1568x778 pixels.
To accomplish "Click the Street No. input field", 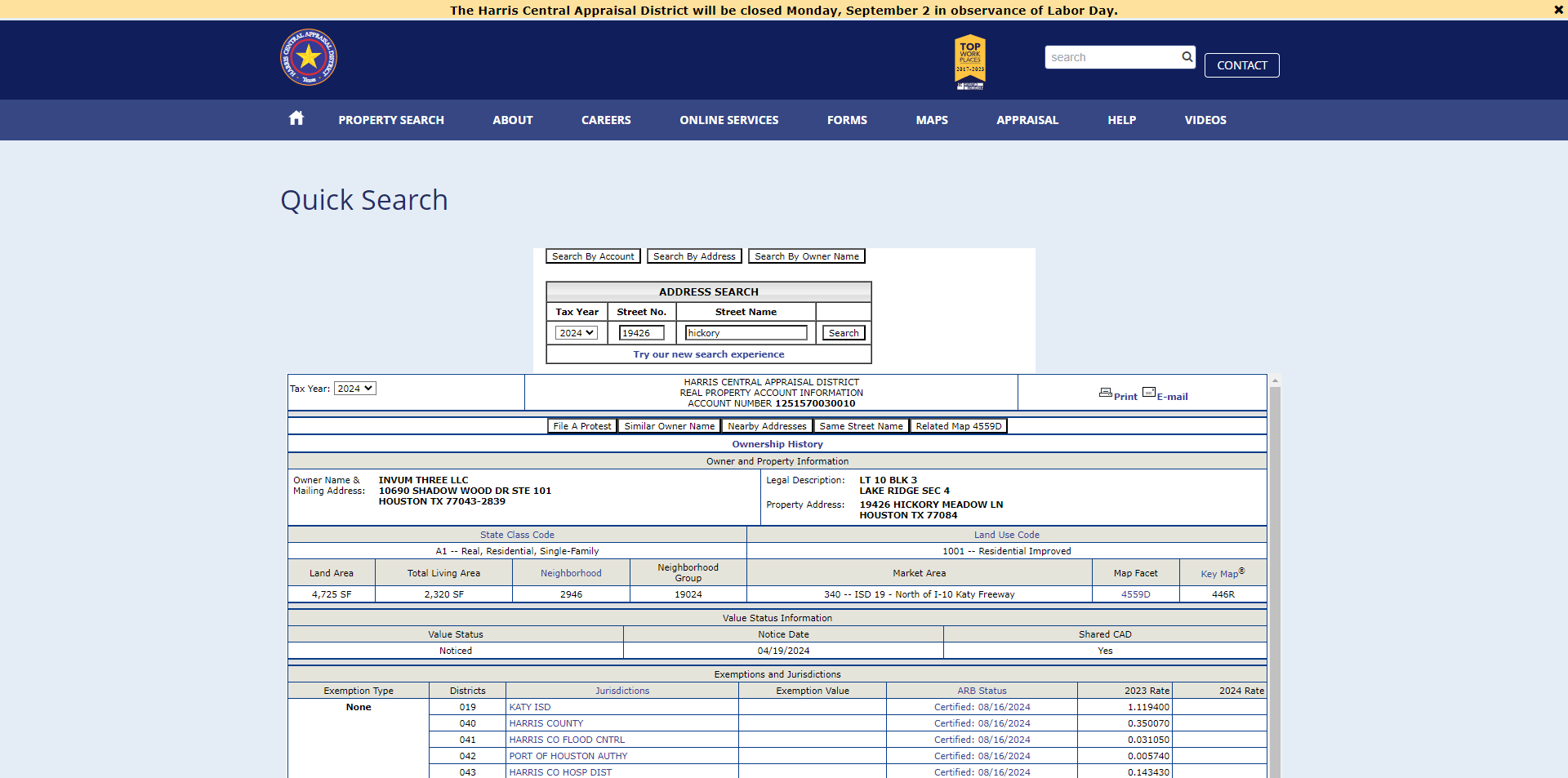I will point(642,333).
